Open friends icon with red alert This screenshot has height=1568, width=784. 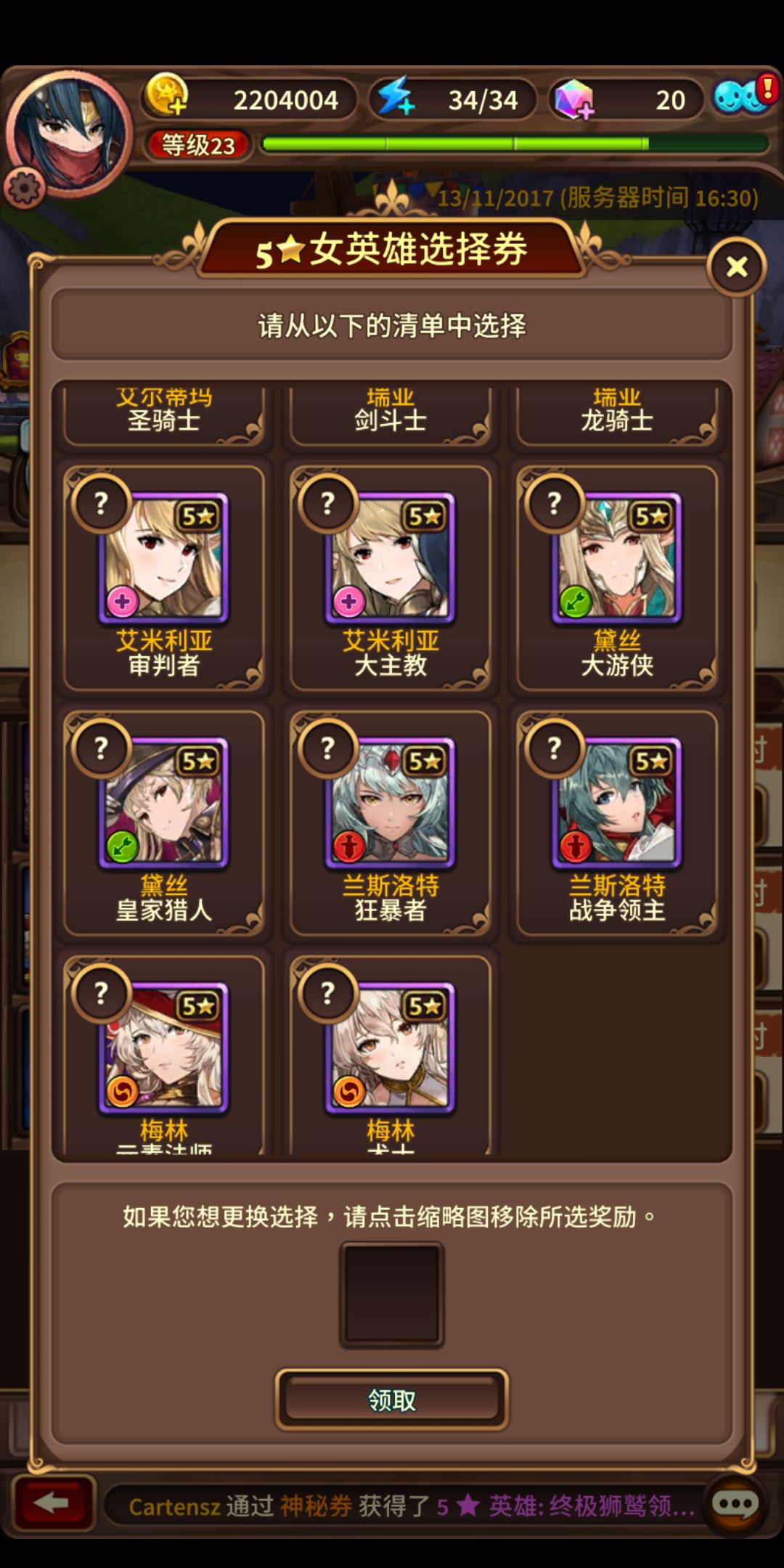[743, 95]
